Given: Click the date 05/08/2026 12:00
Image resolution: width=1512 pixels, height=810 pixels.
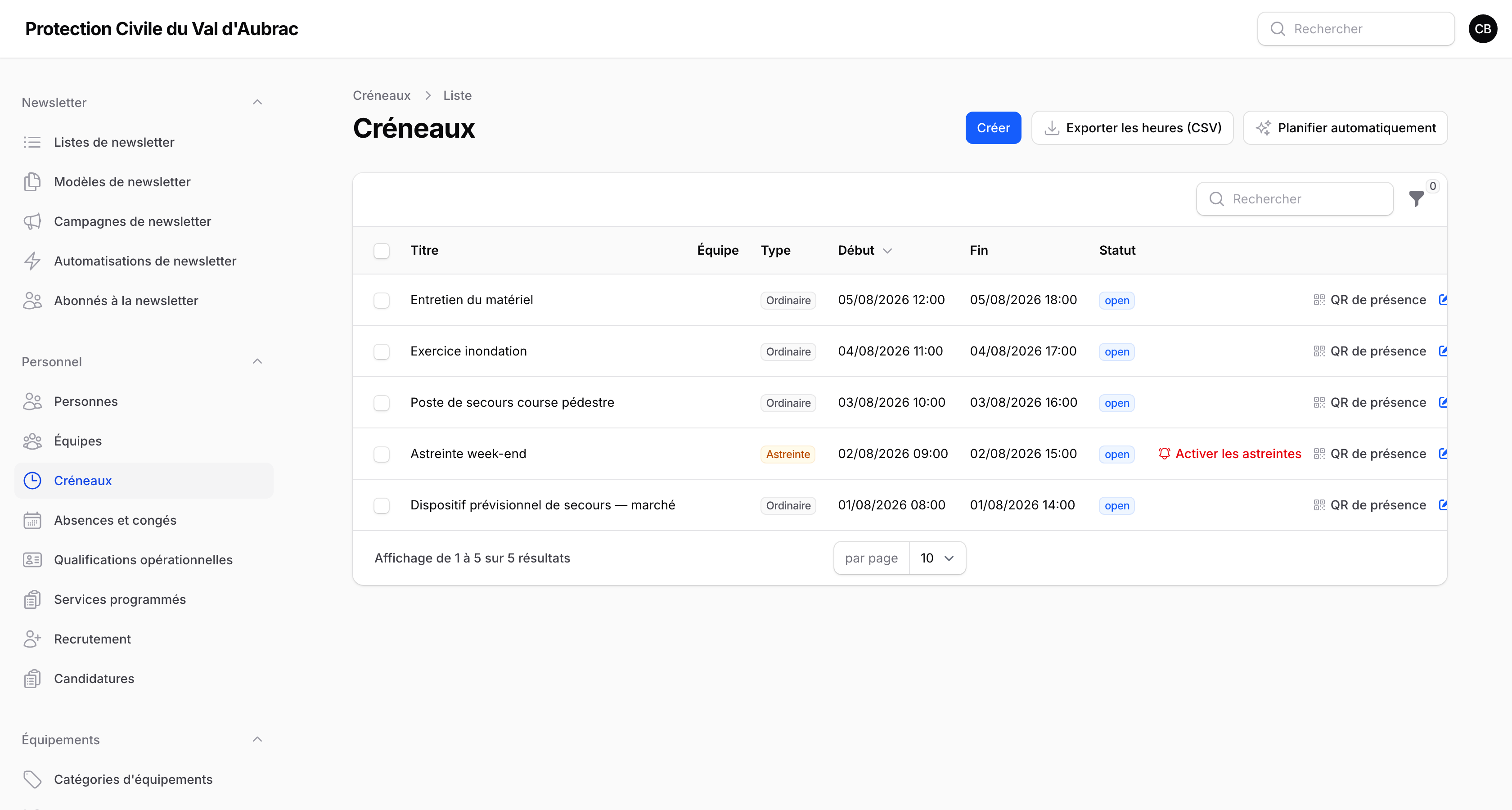Looking at the screenshot, I should [891, 300].
